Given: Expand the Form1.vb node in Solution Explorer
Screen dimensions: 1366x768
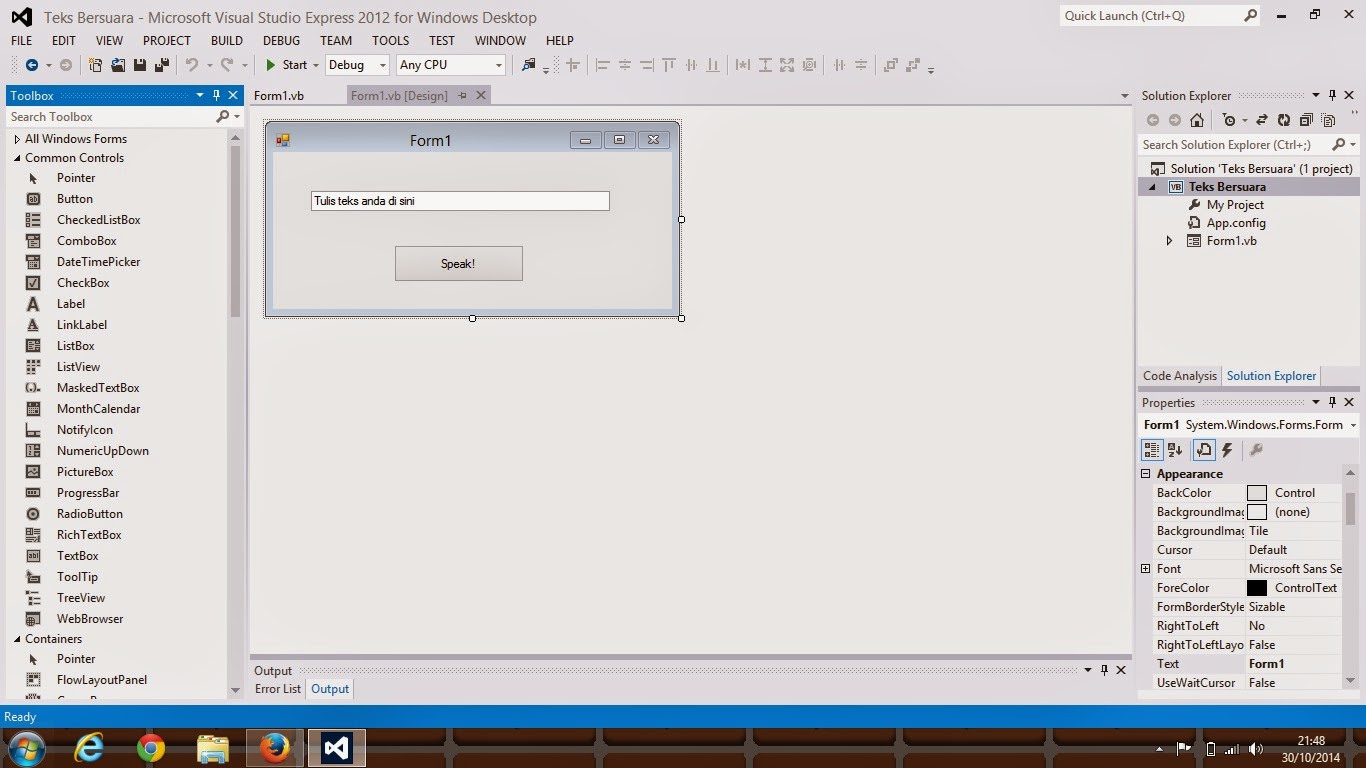Looking at the screenshot, I should pos(1169,241).
